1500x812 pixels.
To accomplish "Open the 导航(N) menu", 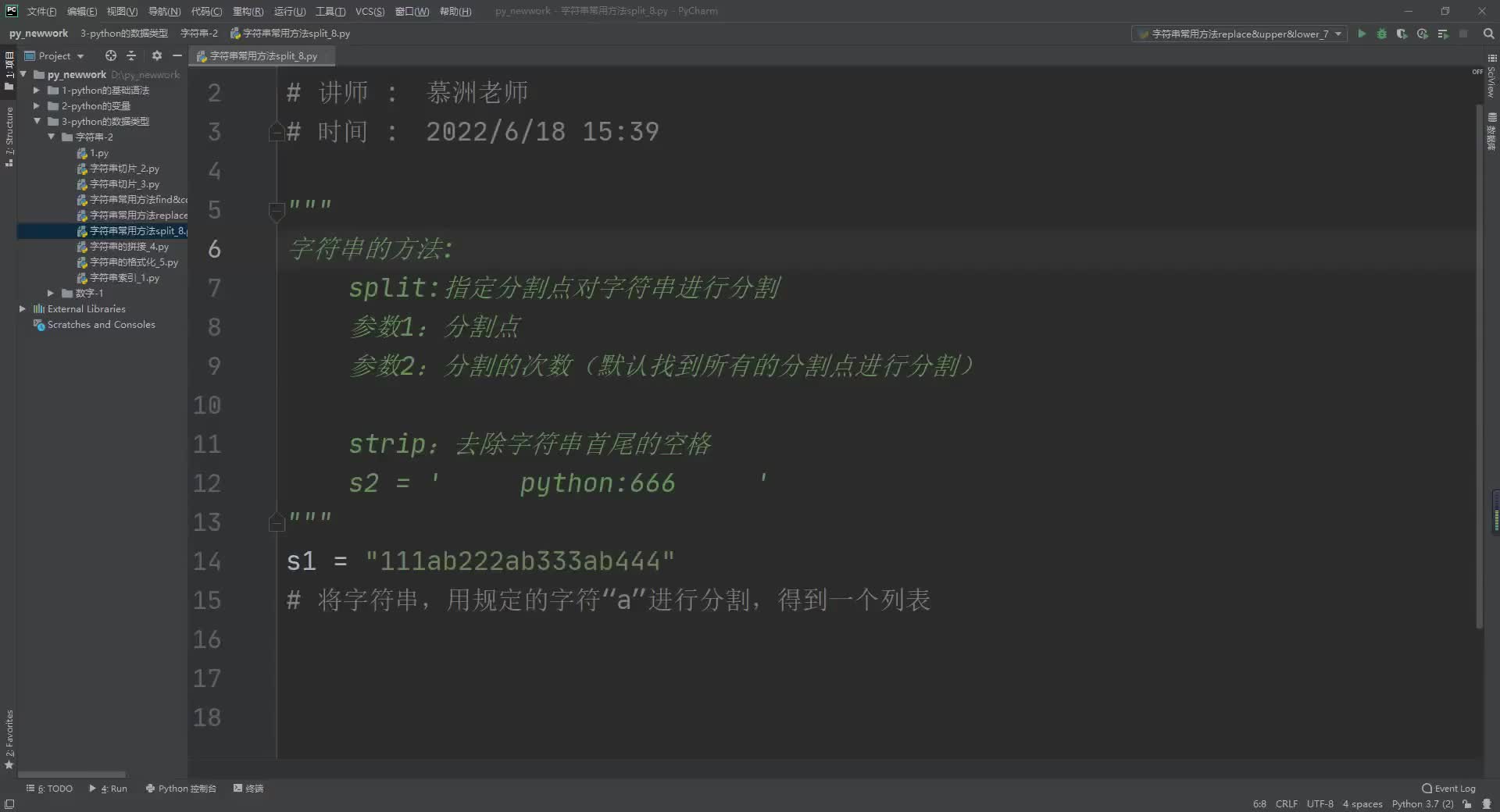I will 164,11.
